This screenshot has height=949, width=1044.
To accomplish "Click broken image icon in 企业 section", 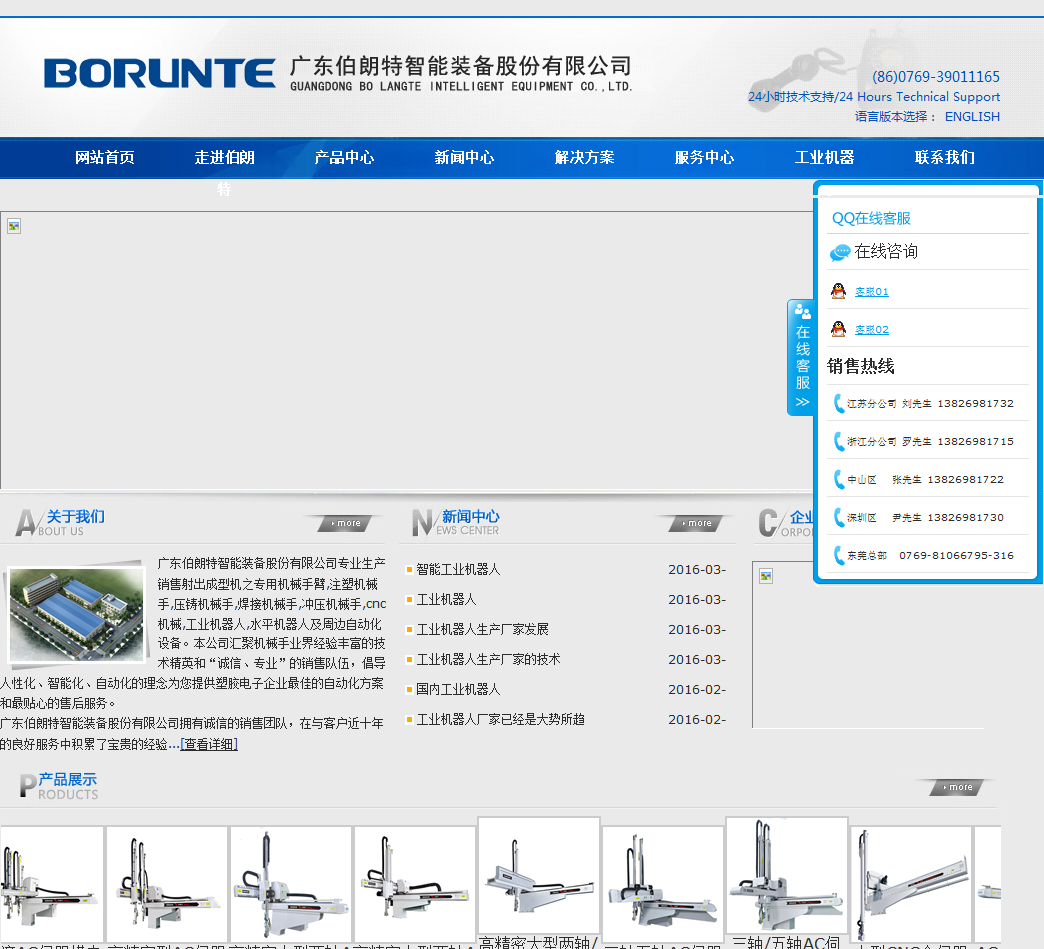I will pos(766,576).
